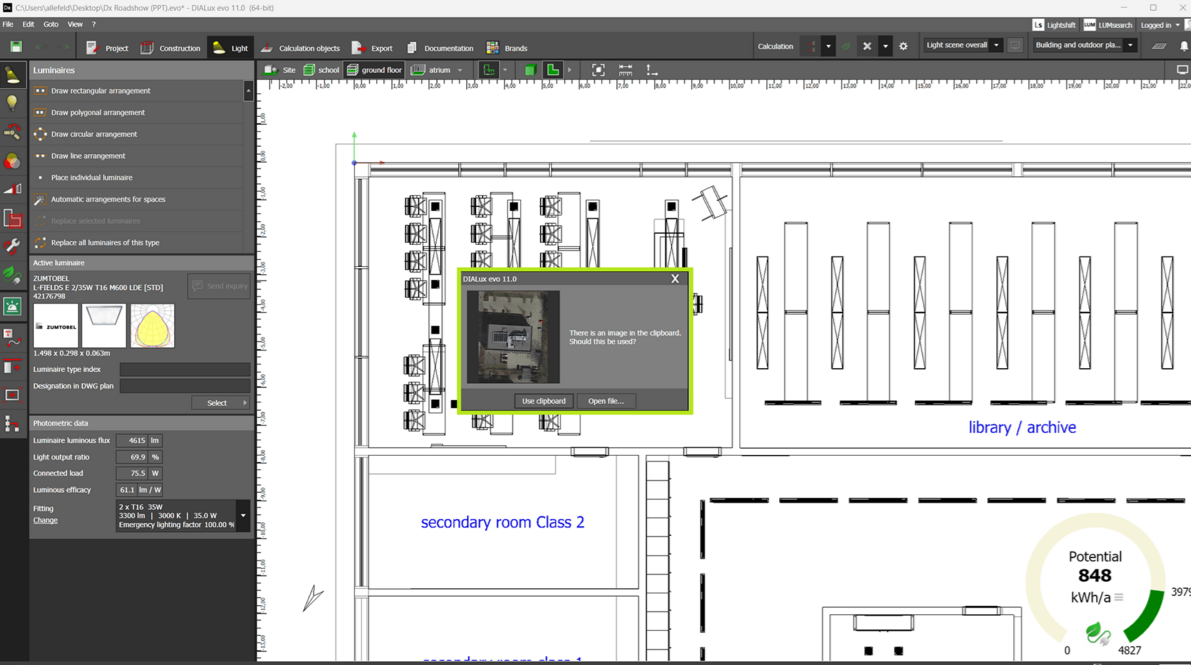
Task: Open the connected nodes sidebar tool
Action: pos(13,424)
